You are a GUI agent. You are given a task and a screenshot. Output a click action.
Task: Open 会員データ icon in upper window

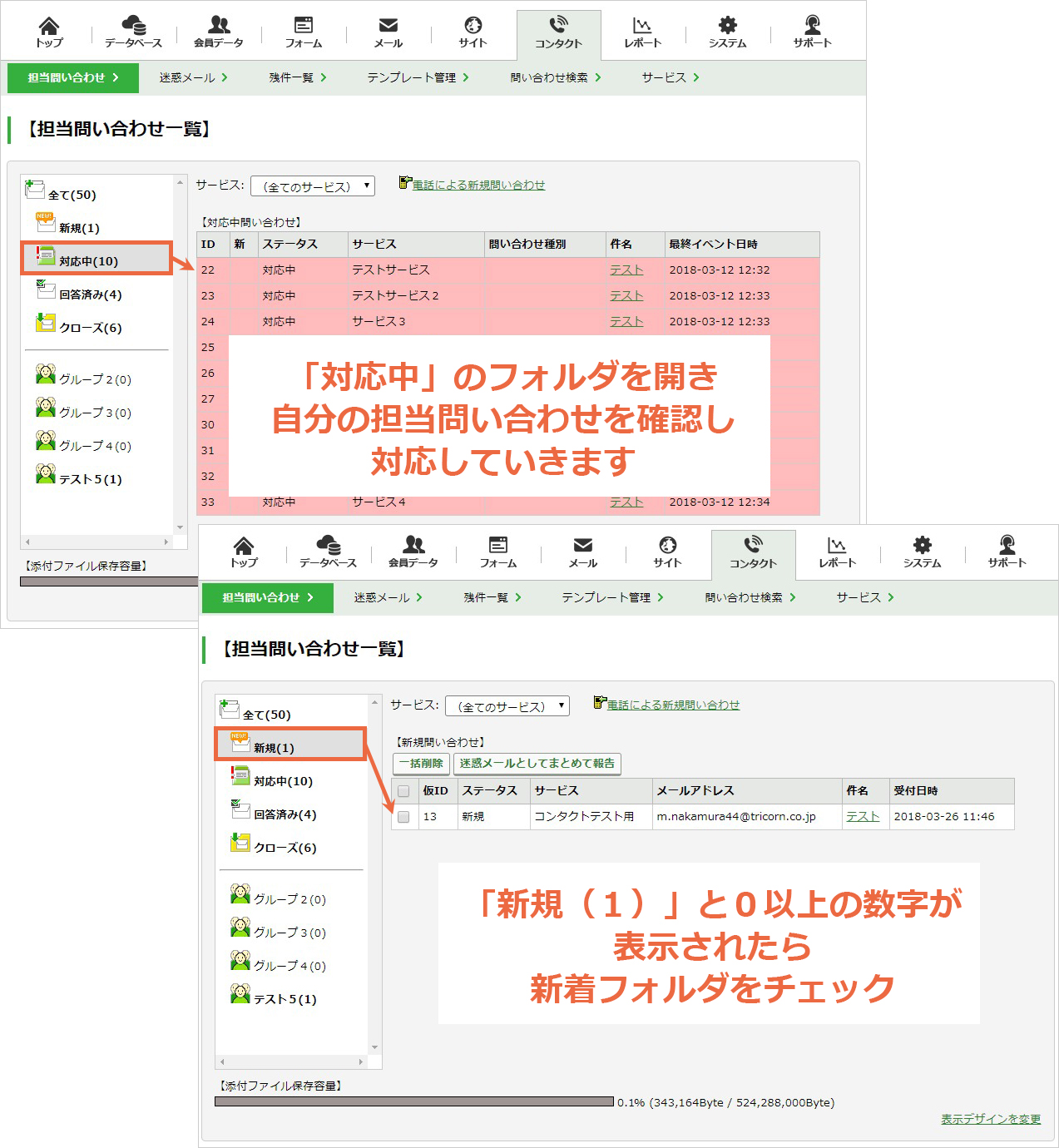click(219, 32)
